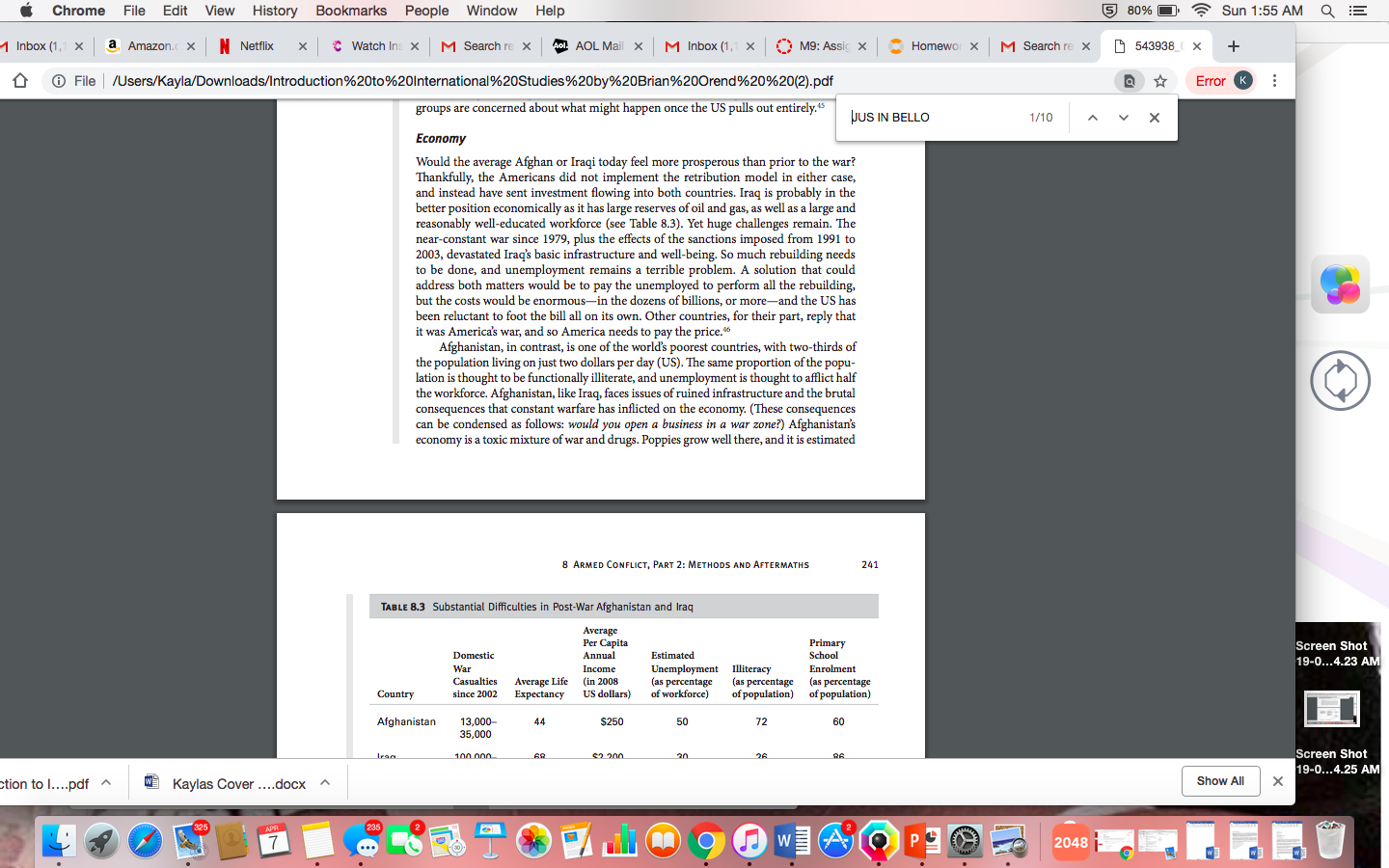Click the circular sync arrows desktop icon

coord(1340,381)
